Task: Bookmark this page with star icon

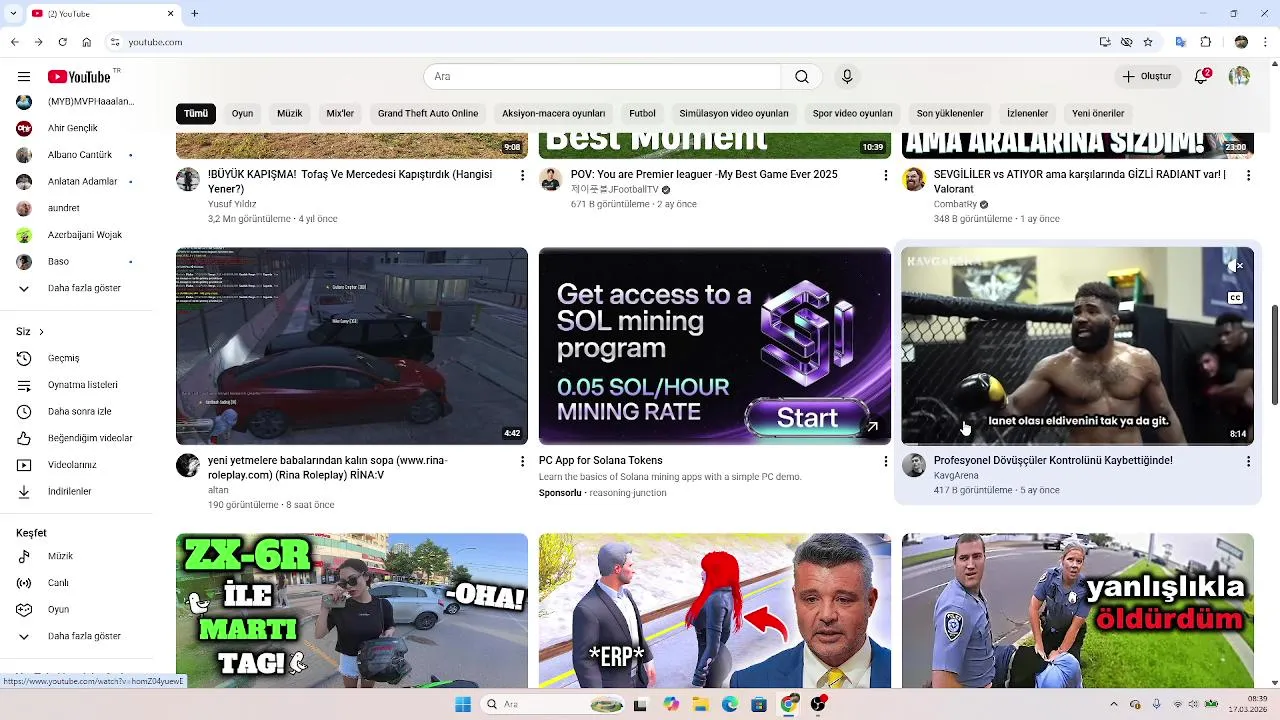Action: pos(1148,42)
